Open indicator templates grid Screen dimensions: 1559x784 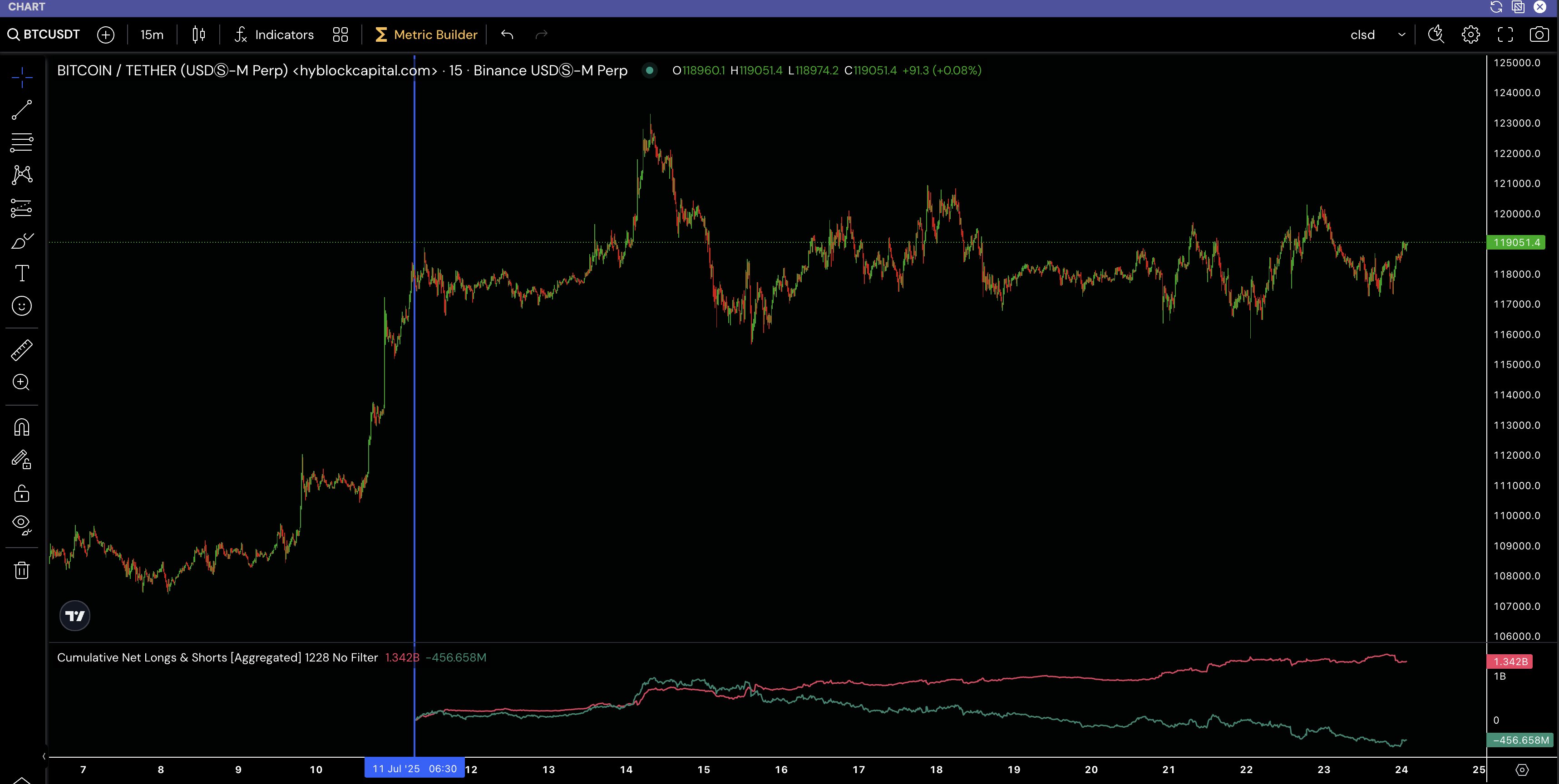341,34
